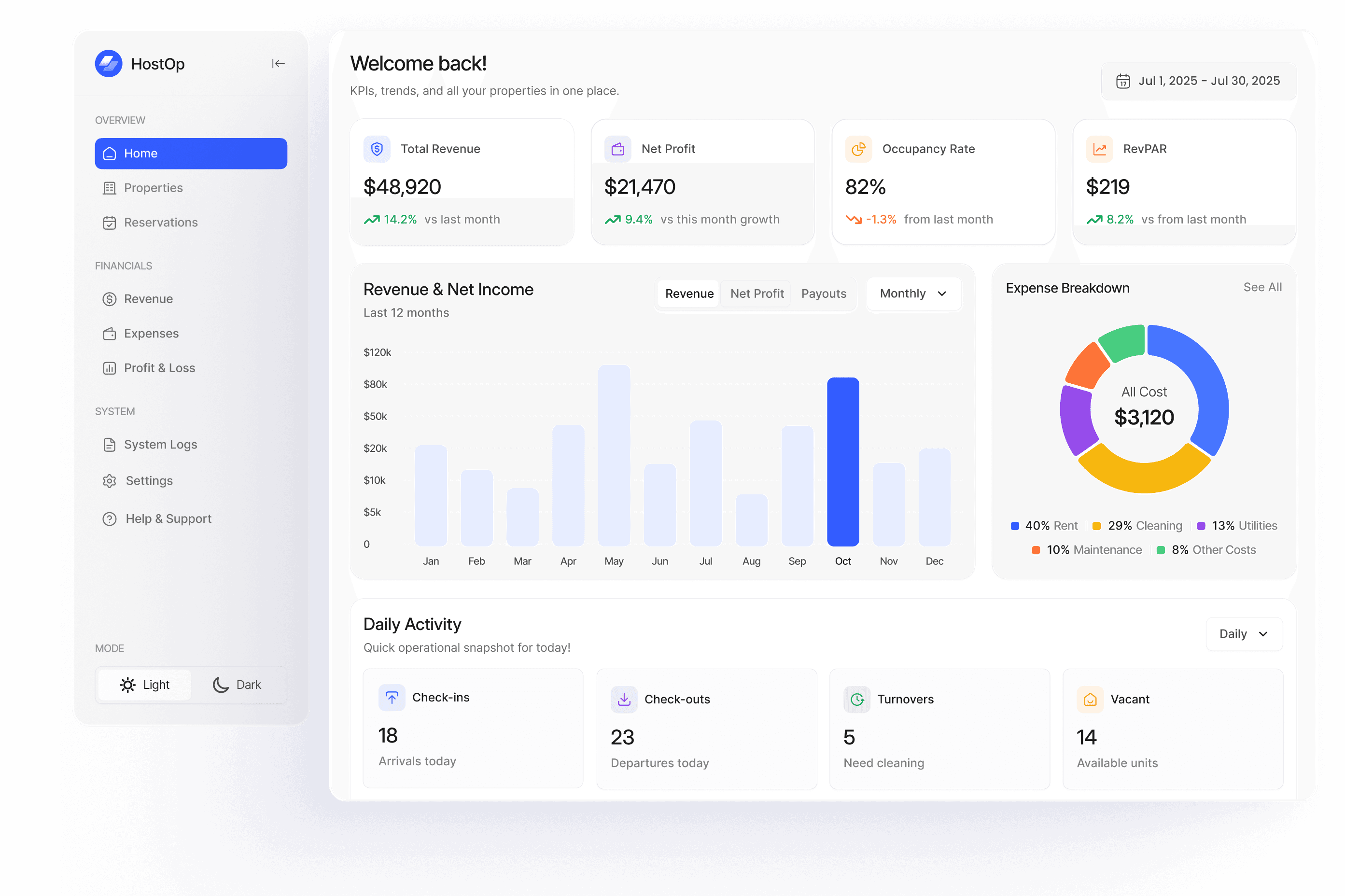1345x896 pixels.
Task: Switch to Light mode
Action: coord(145,685)
